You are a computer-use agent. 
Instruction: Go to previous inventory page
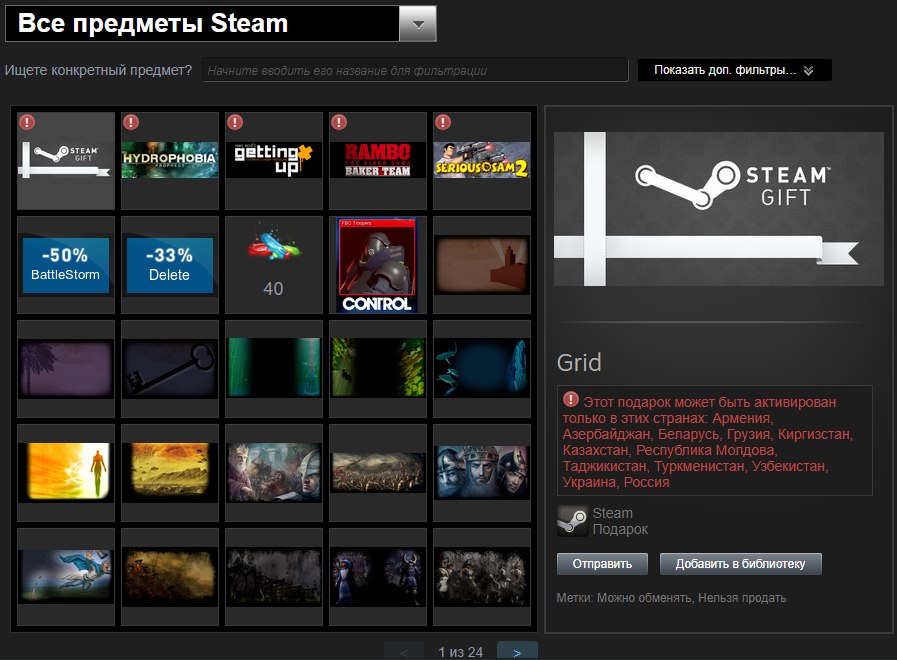404,651
